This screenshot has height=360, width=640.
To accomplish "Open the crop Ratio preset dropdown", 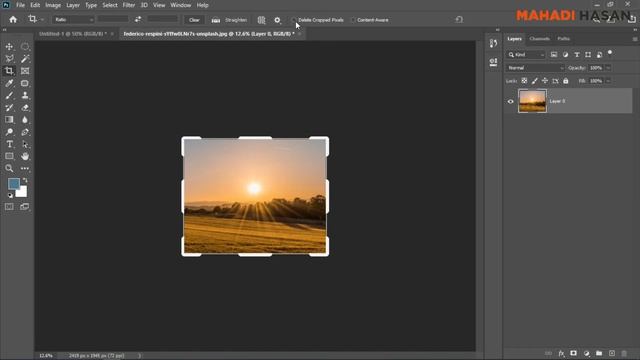I will tap(73, 20).
